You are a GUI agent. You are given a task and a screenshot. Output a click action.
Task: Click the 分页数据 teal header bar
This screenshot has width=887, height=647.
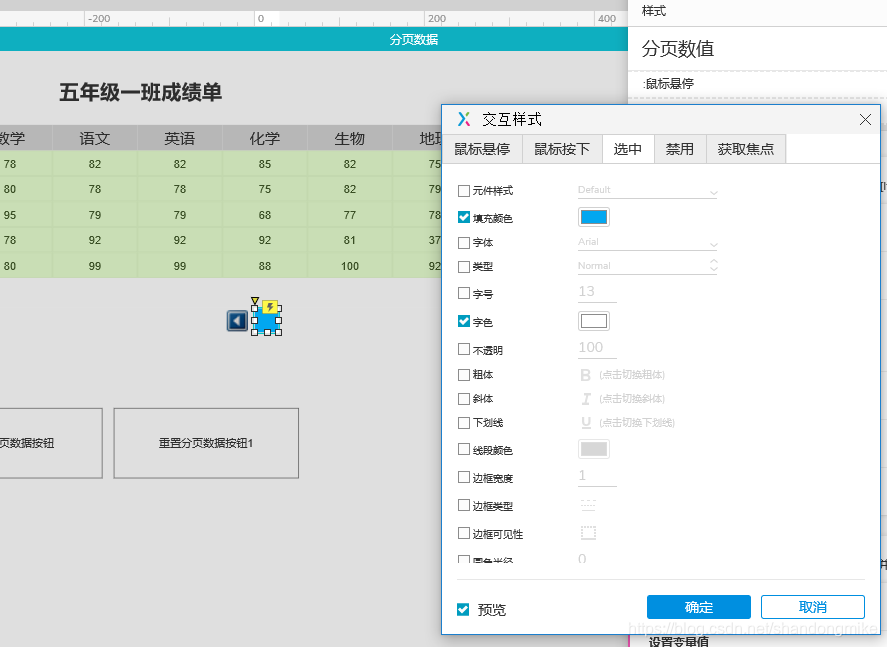coord(314,39)
